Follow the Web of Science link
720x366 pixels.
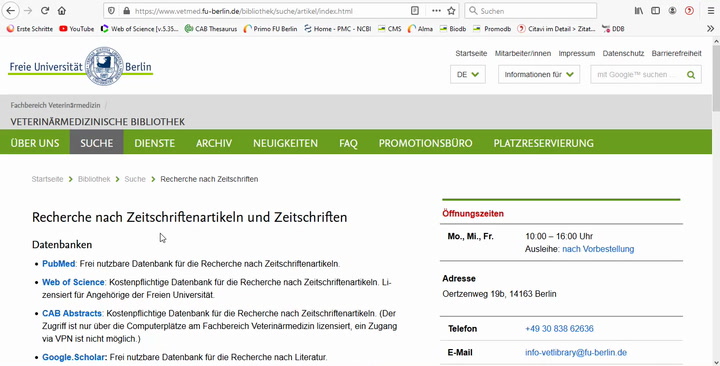73,282
